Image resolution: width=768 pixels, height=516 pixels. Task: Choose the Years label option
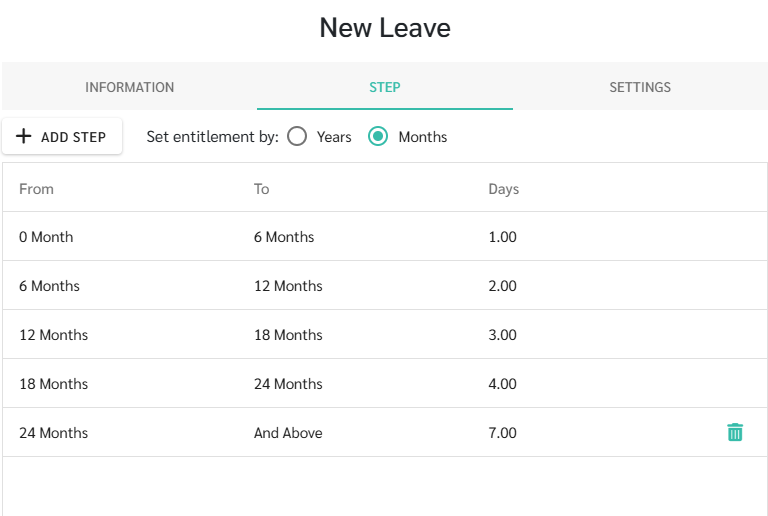pyautogui.click(x=334, y=137)
